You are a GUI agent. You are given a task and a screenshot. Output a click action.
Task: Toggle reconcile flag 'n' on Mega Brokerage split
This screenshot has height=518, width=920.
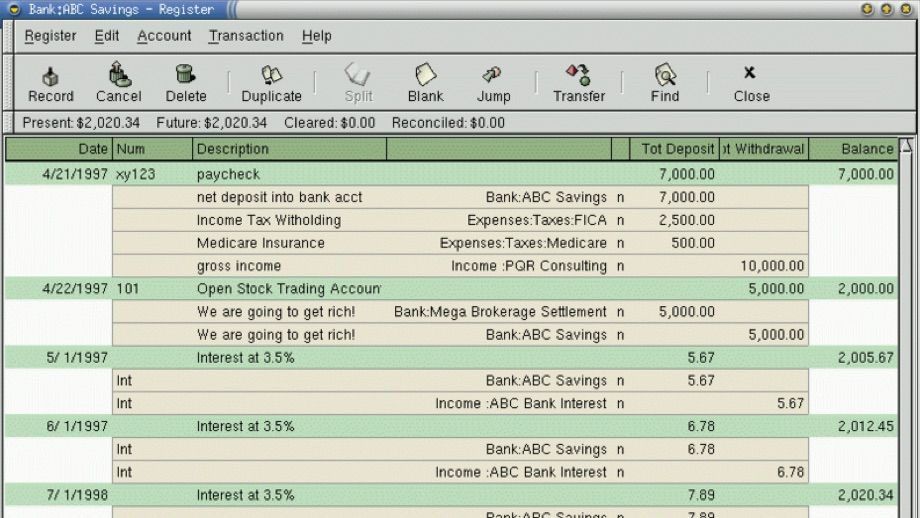(620, 312)
